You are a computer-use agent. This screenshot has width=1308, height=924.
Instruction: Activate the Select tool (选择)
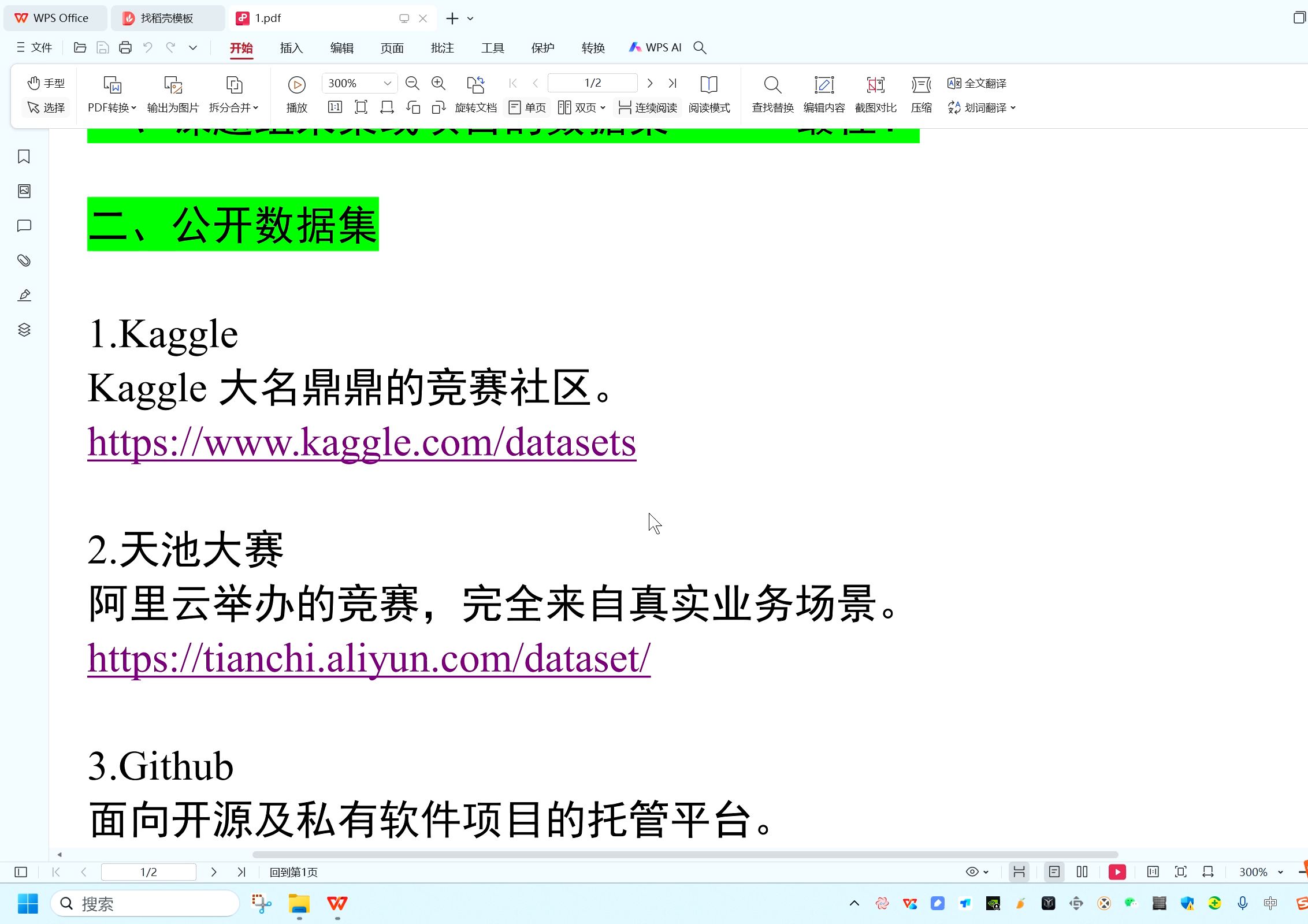point(46,107)
